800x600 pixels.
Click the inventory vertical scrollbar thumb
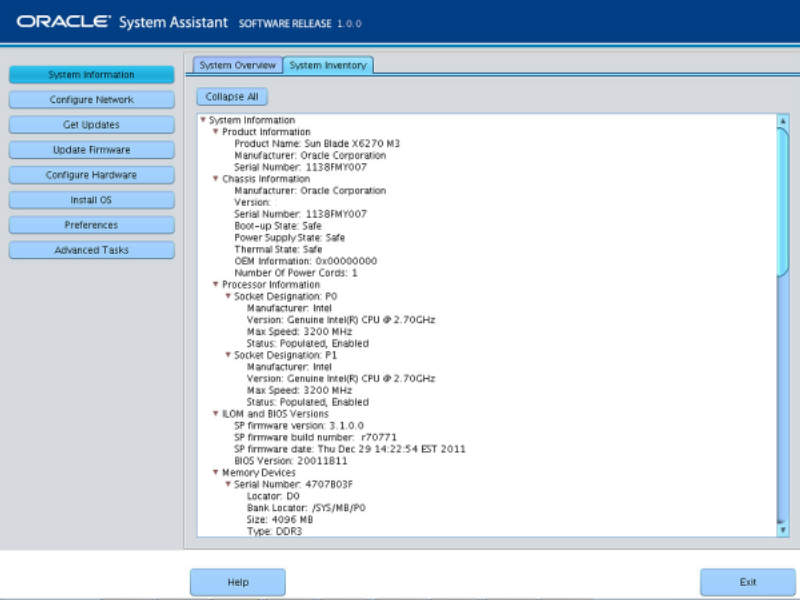(x=783, y=202)
